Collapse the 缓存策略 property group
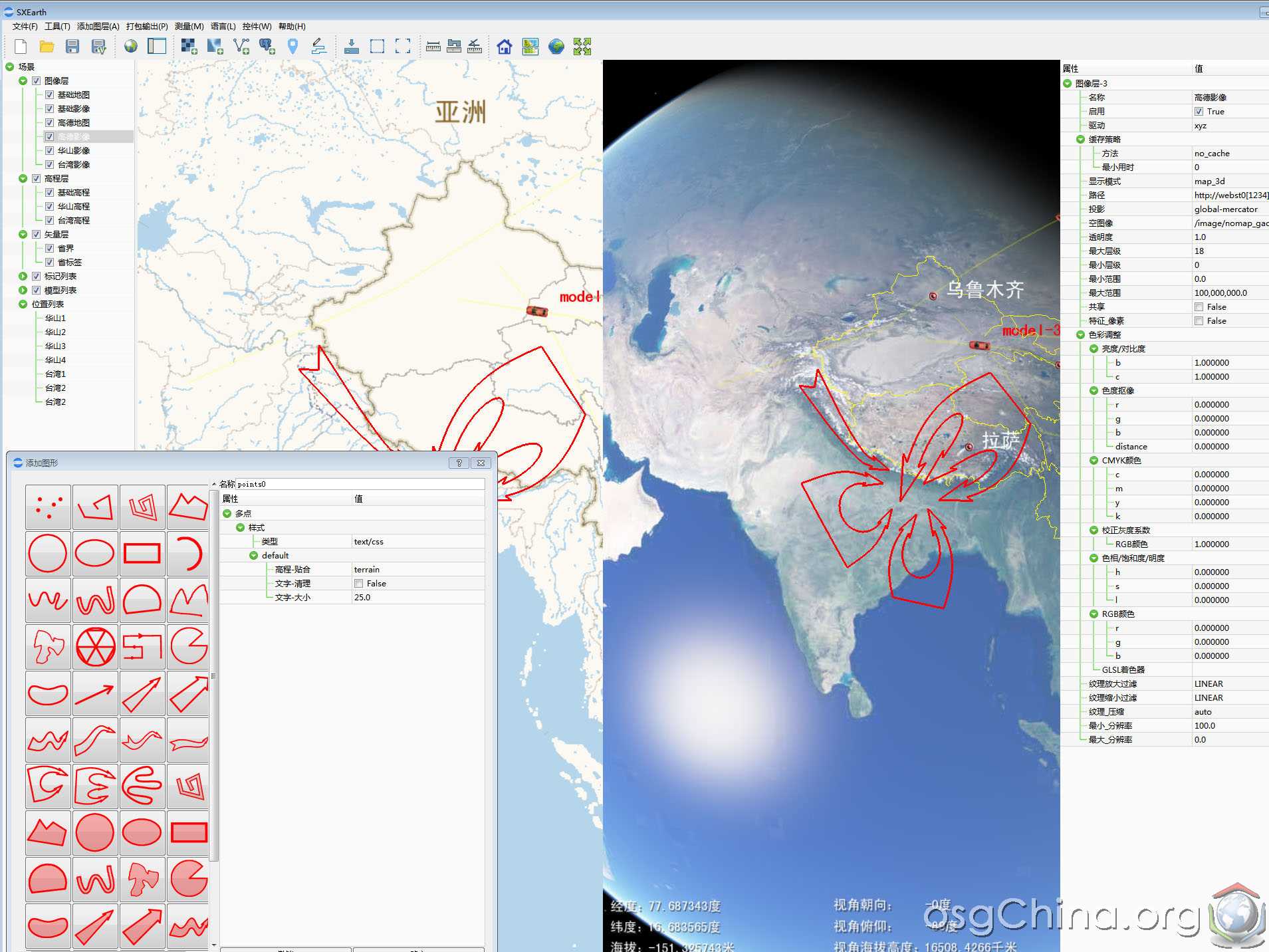This screenshot has height=952, width=1269. [1081, 140]
